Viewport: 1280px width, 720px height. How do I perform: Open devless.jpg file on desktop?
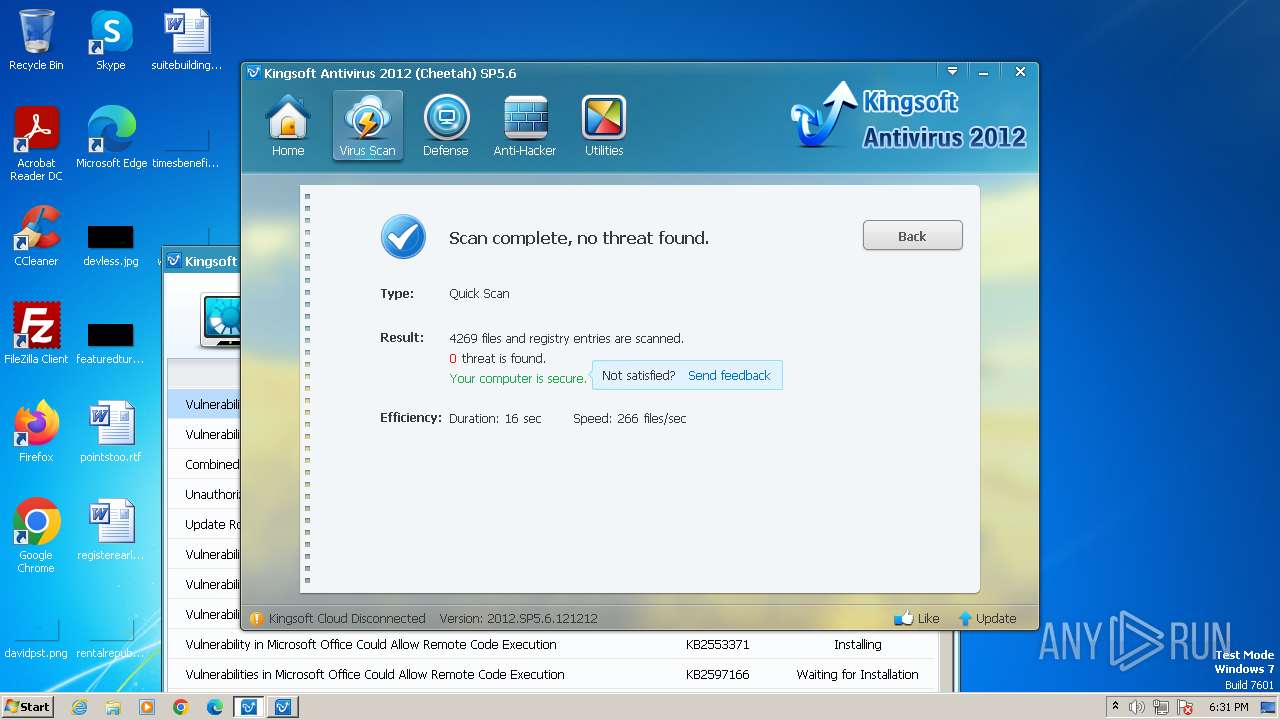pos(110,244)
